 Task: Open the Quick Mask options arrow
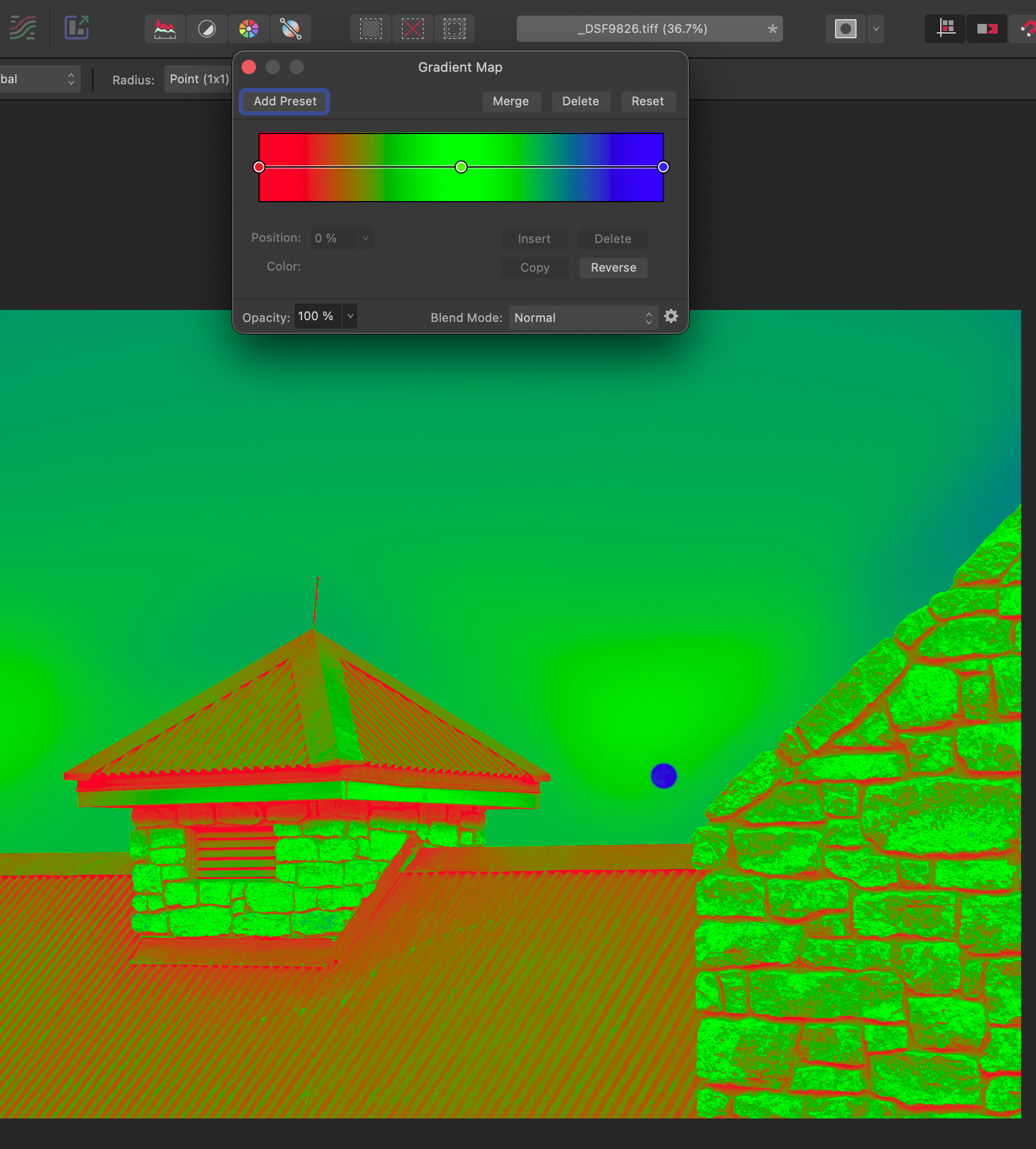(876, 29)
